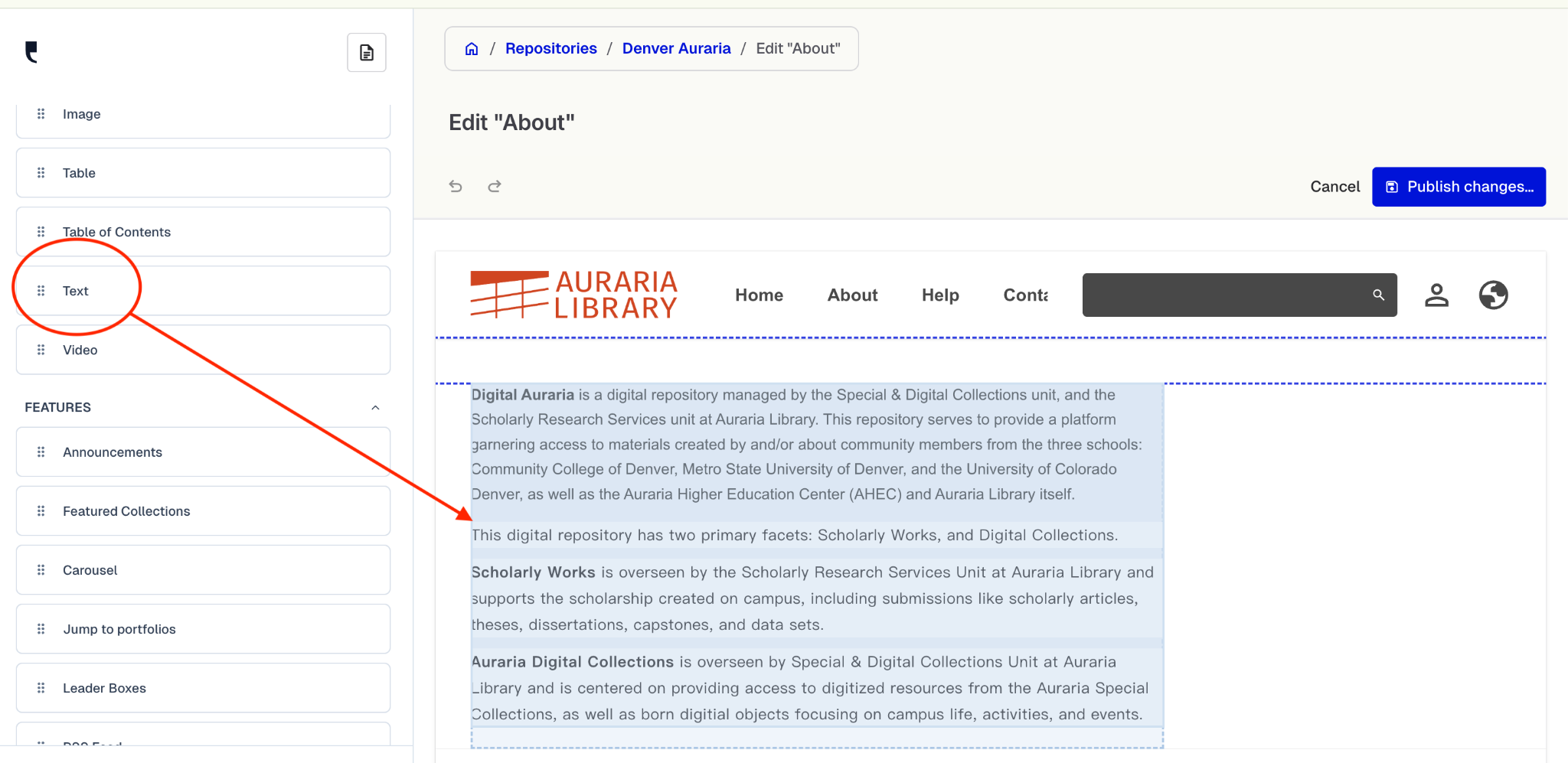The image size is (1568, 763).
Task: Grab the drag handle of Jump to portfolios
Action: point(41,629)
